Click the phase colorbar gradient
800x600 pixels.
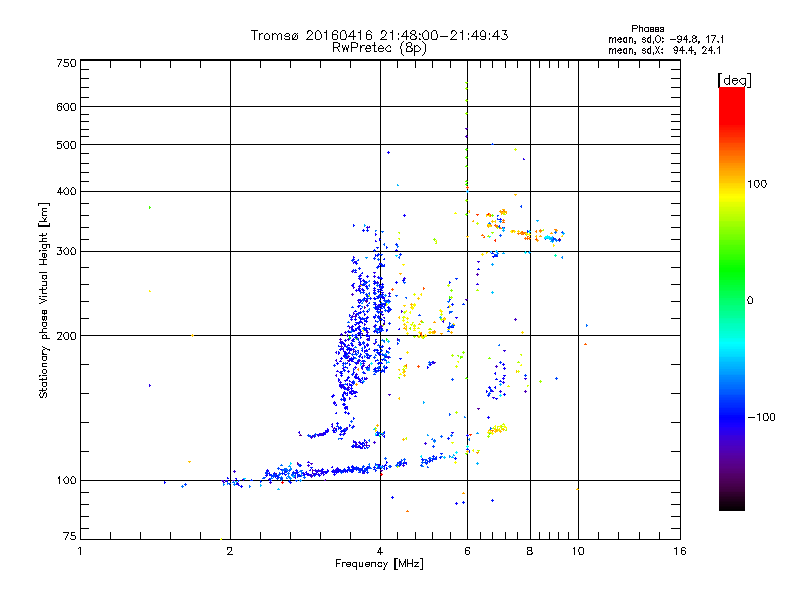732,298
